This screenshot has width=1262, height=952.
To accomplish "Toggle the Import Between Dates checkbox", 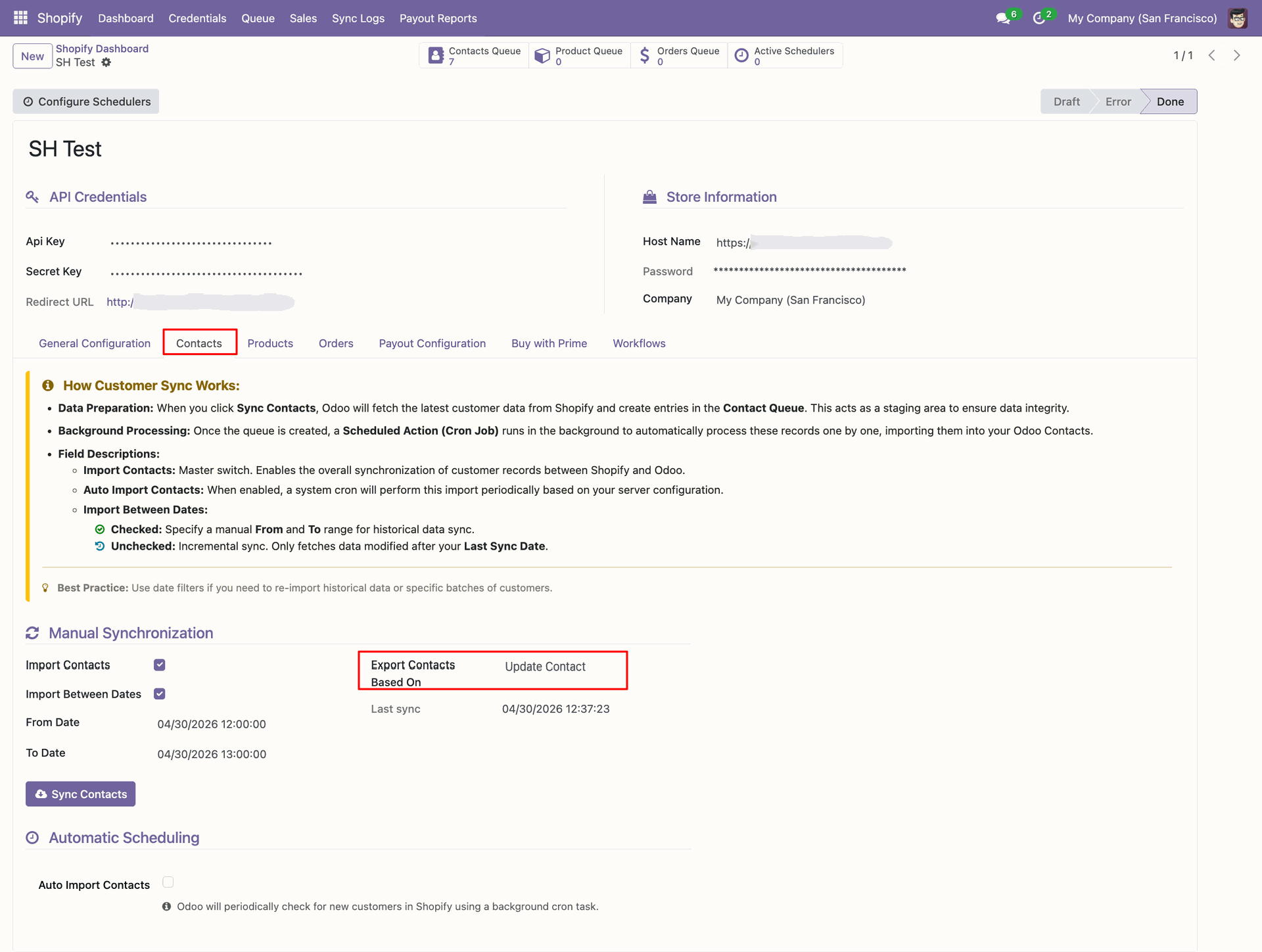I will (160, 694).
